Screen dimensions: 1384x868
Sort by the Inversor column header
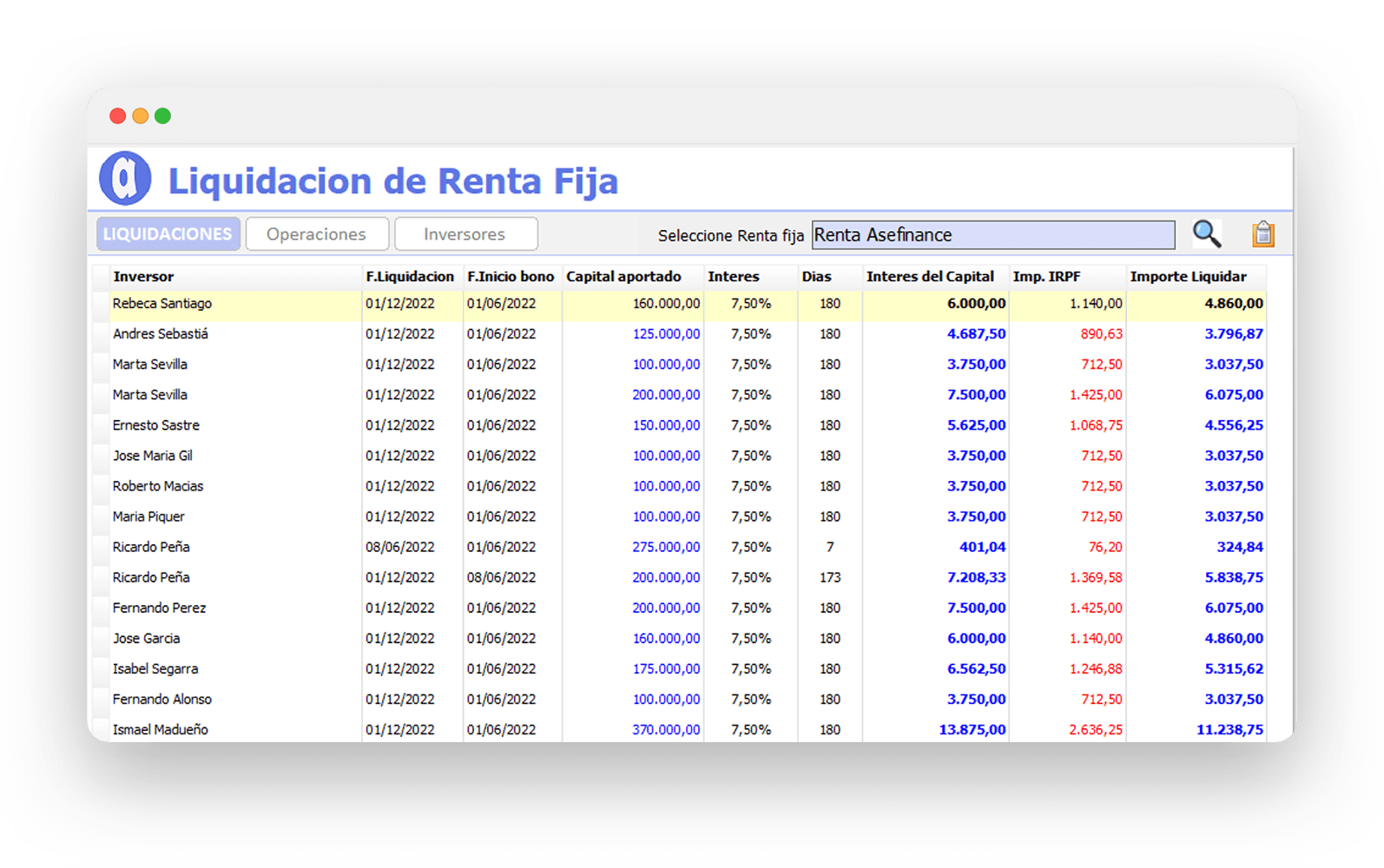tap(143, 277)
